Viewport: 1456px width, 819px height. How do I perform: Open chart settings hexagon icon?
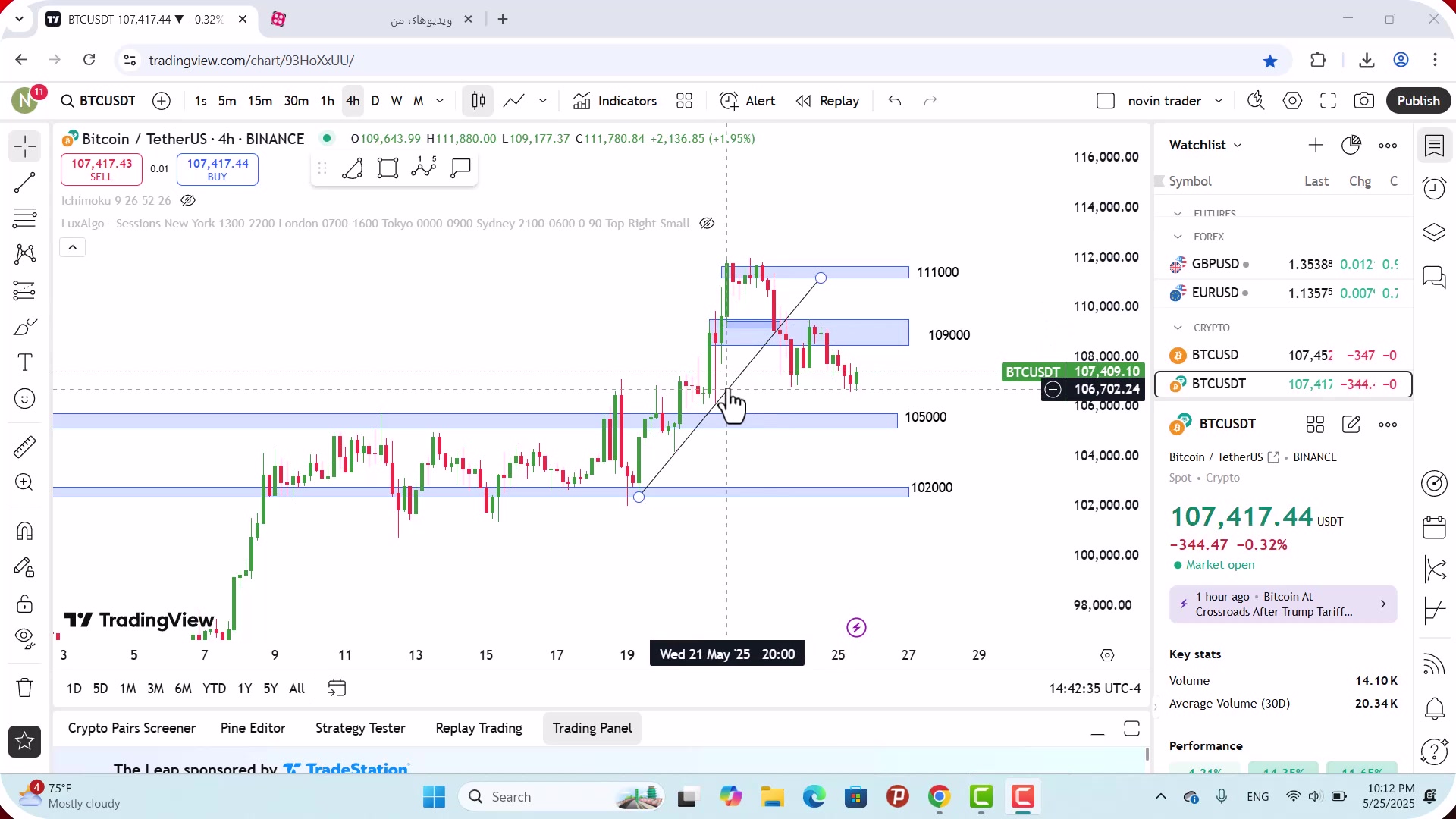(x=1292, y=101)
